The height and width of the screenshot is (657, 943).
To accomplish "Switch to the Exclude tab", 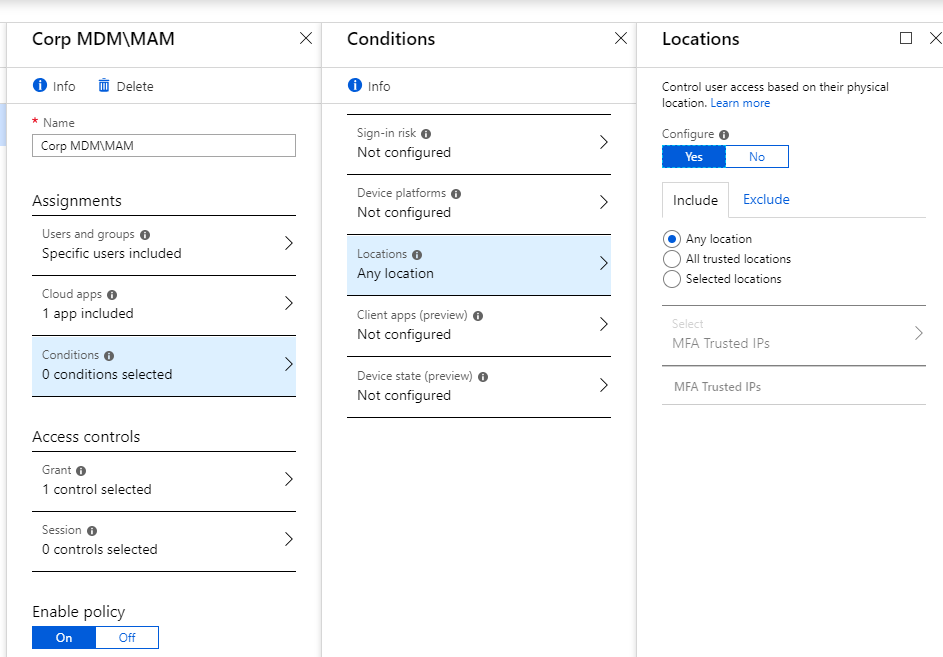I will (766, 199).
